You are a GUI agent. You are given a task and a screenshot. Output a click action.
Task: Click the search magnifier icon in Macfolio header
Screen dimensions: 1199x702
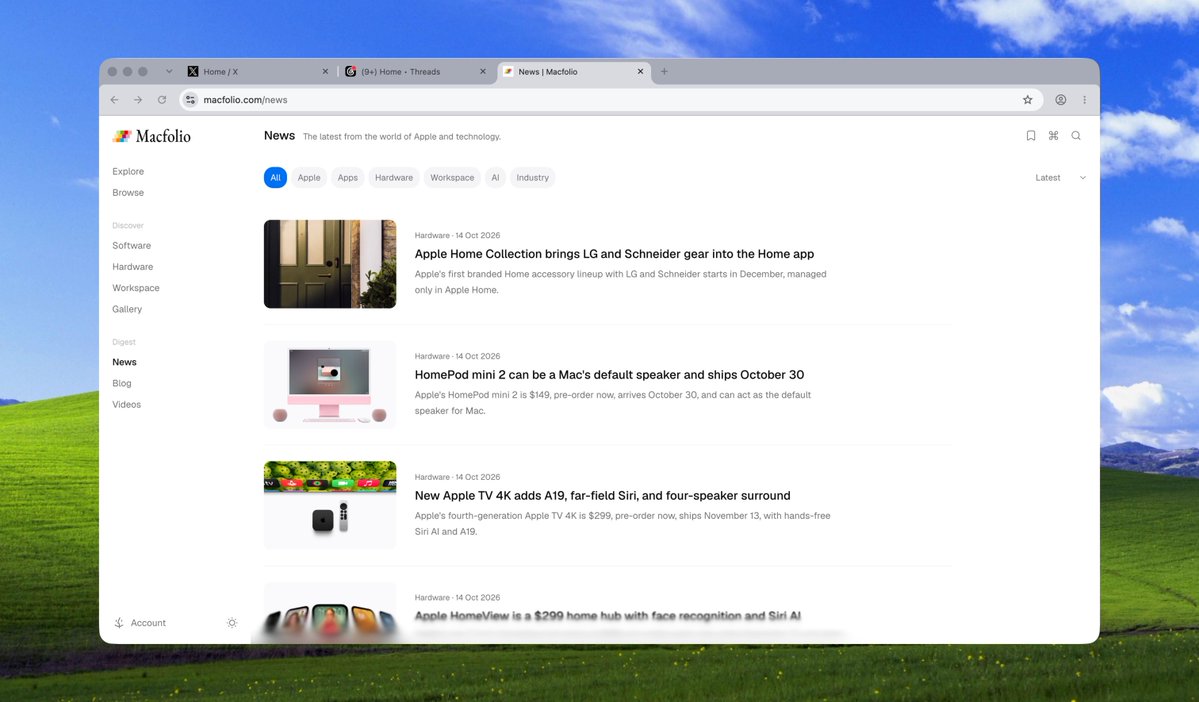pos(1076,136)
